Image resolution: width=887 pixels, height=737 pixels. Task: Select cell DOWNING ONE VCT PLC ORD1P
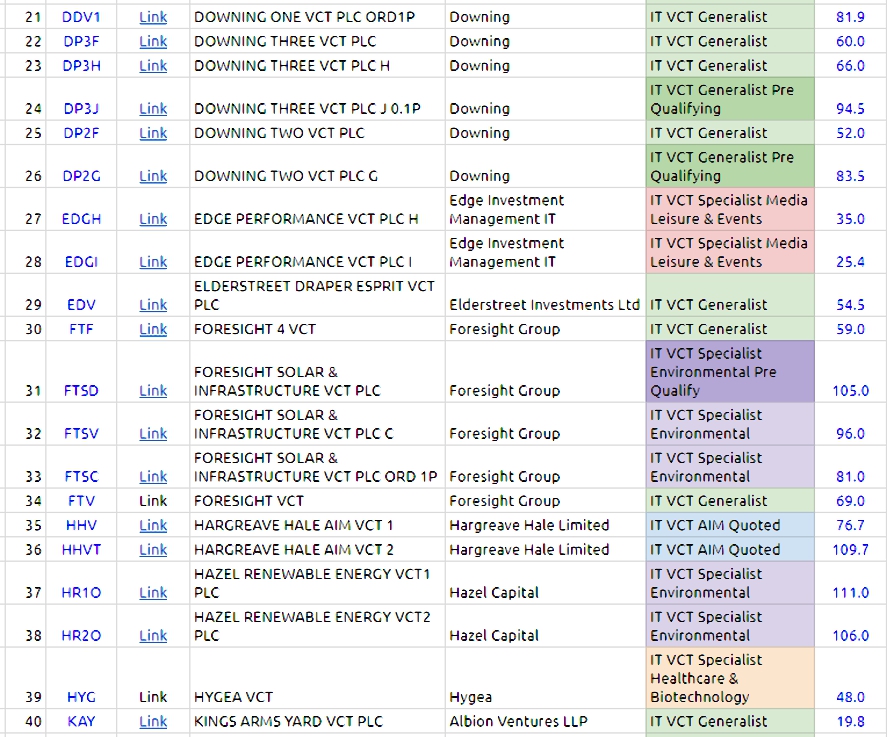pyautogui.click(x=318, y=17)
